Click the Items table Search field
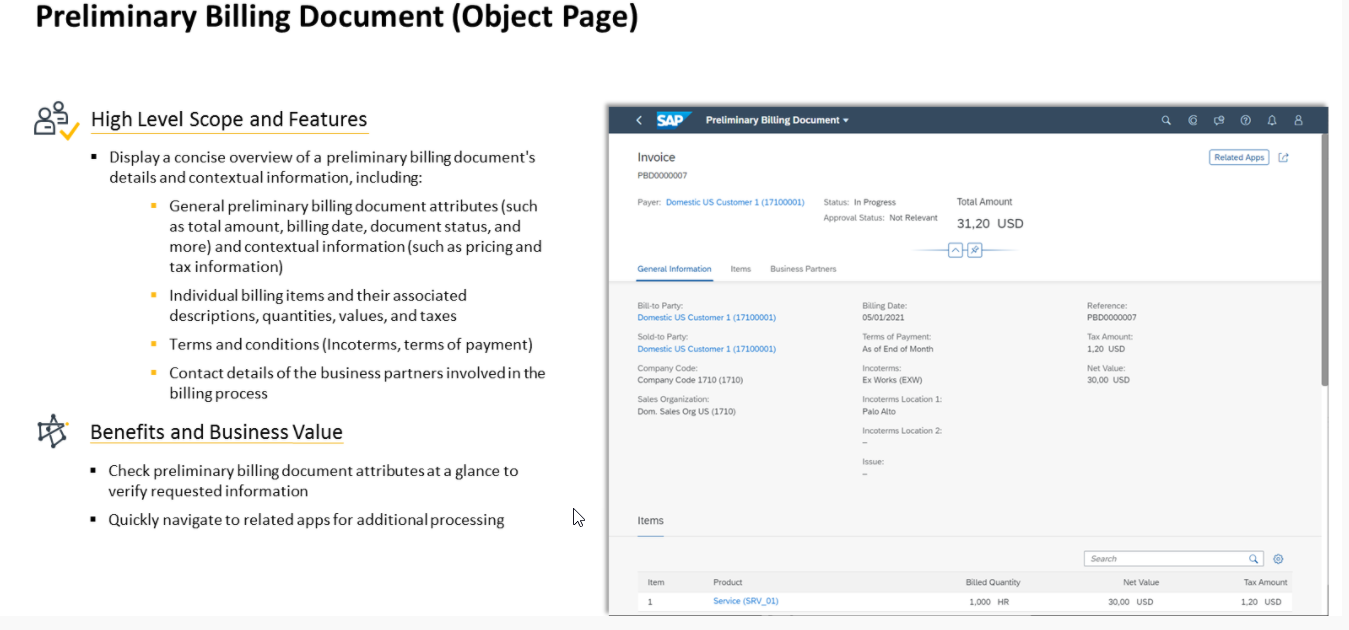Image resolution: width=1349 pixels, height=630 pixels. (1165, 559)
